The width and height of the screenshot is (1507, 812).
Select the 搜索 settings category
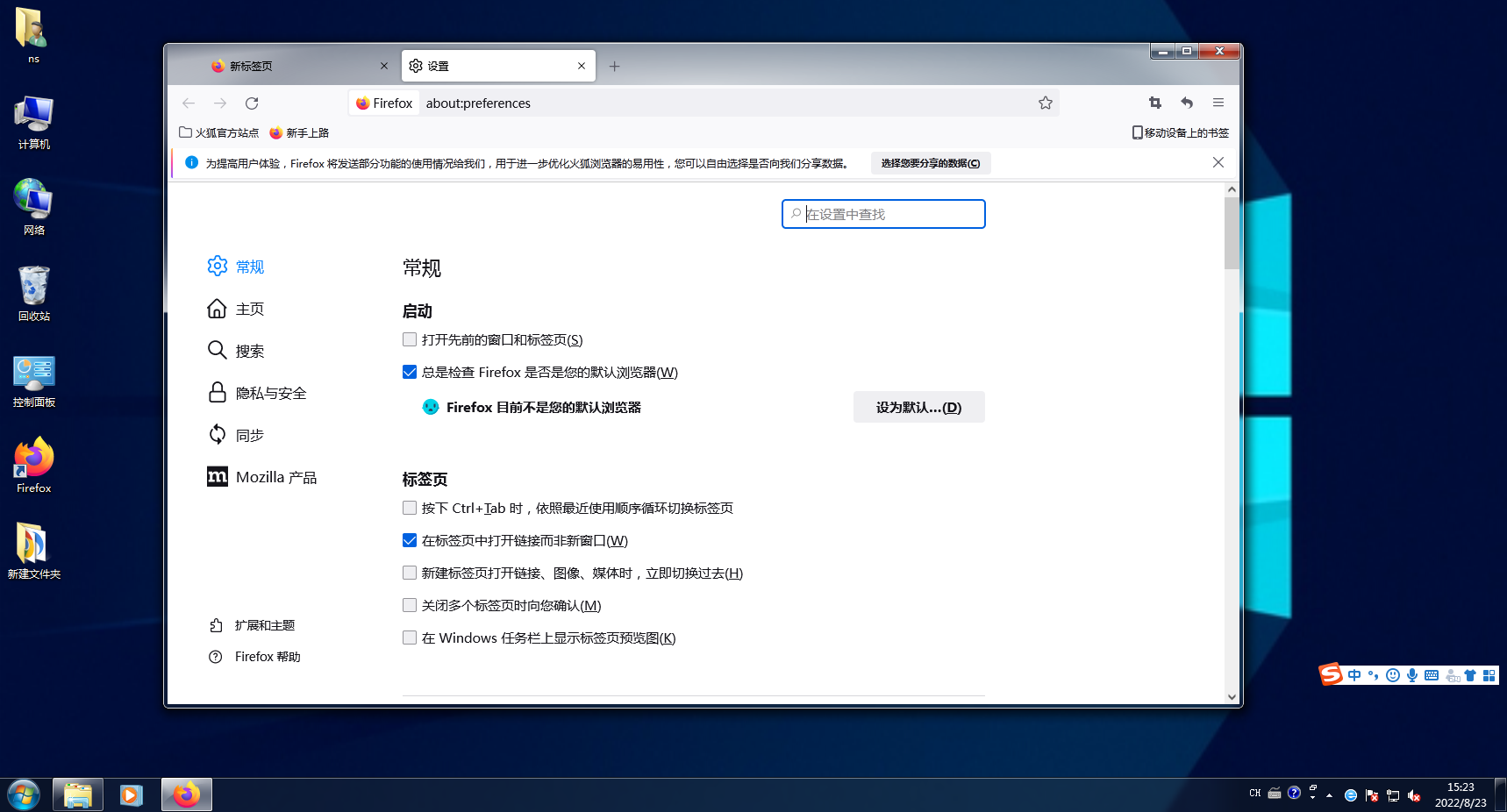point(236,351)
